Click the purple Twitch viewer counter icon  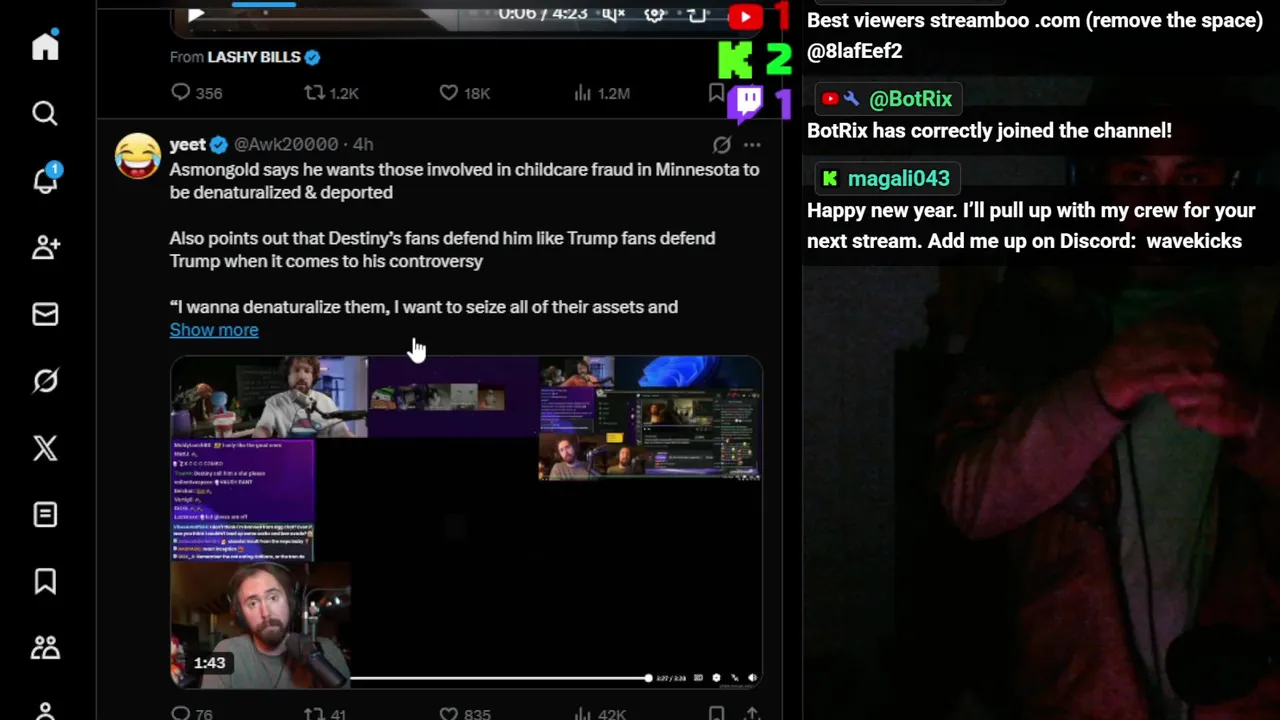[x=747, y=102]
